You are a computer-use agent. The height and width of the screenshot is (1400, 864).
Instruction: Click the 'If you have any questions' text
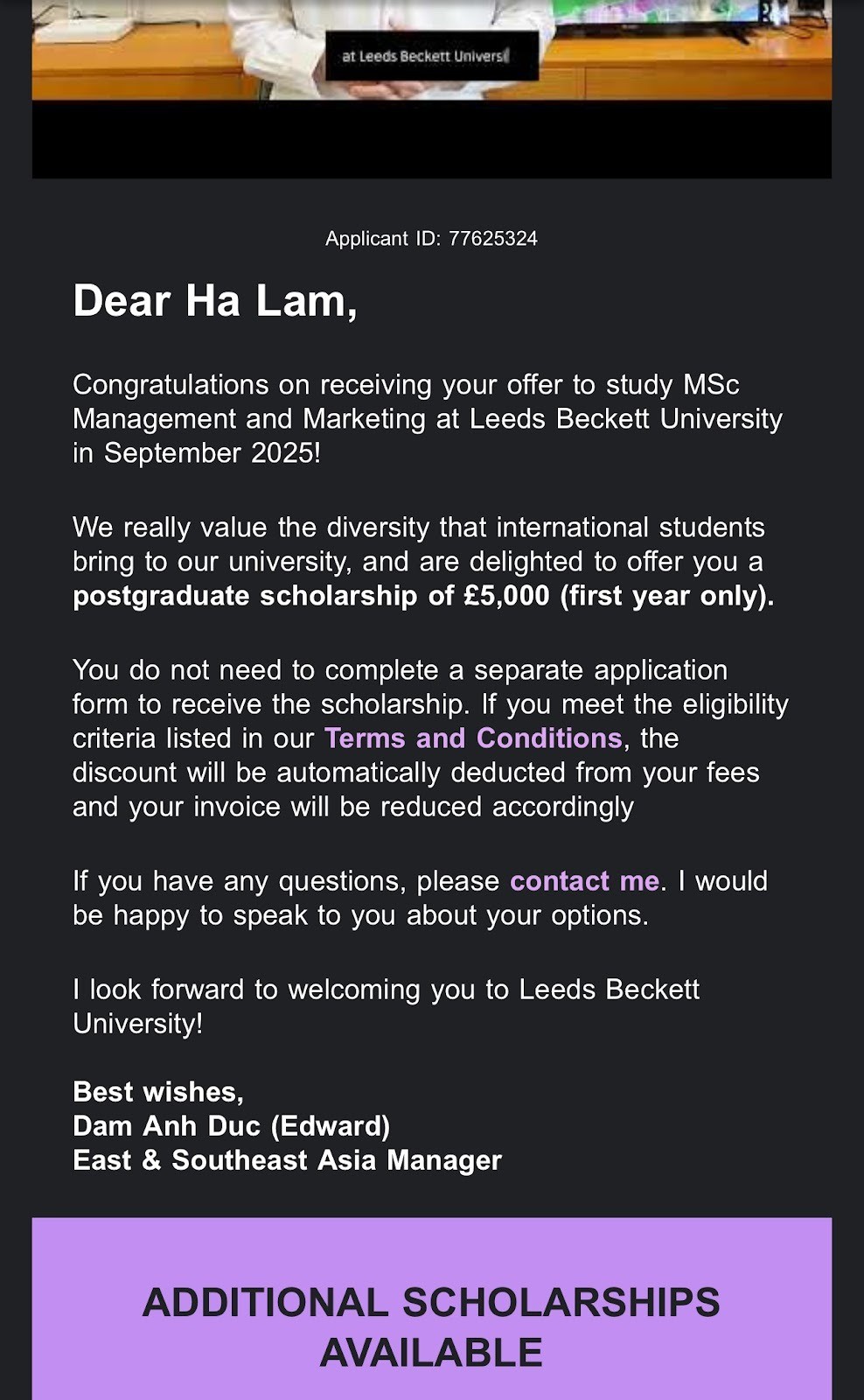pyautogui.click(x=286, y=881)
